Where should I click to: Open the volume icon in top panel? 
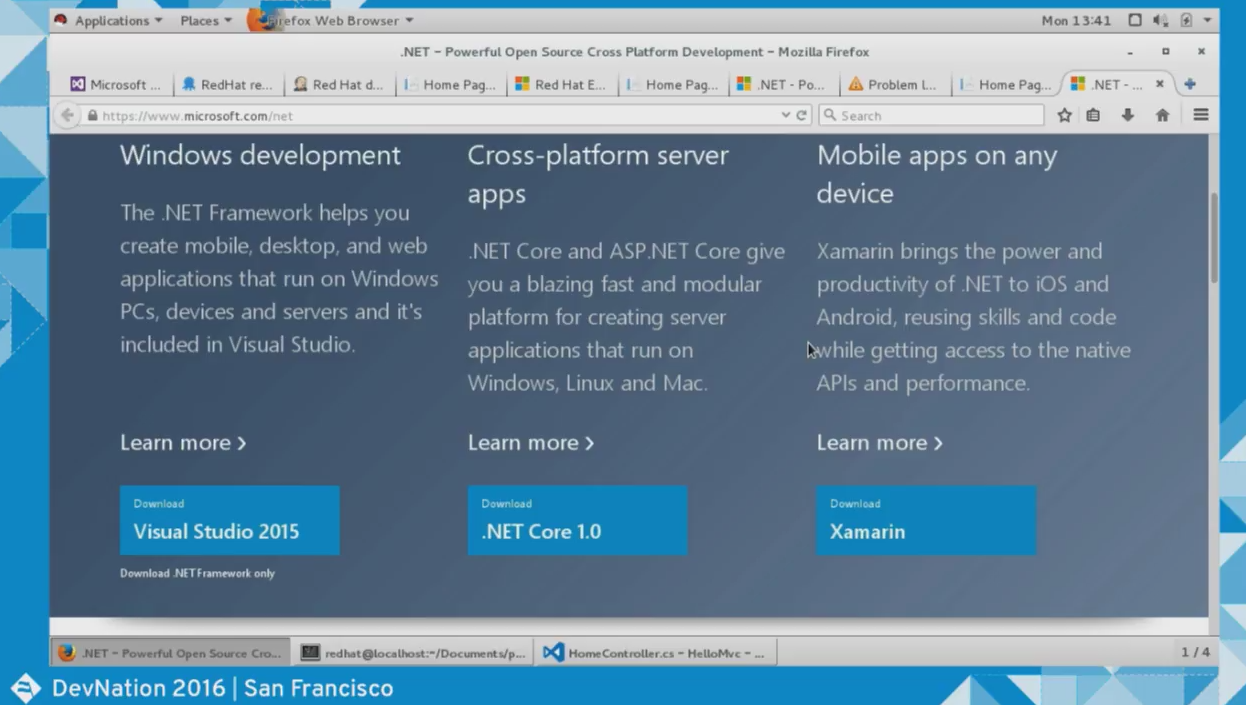(1160, 20)
